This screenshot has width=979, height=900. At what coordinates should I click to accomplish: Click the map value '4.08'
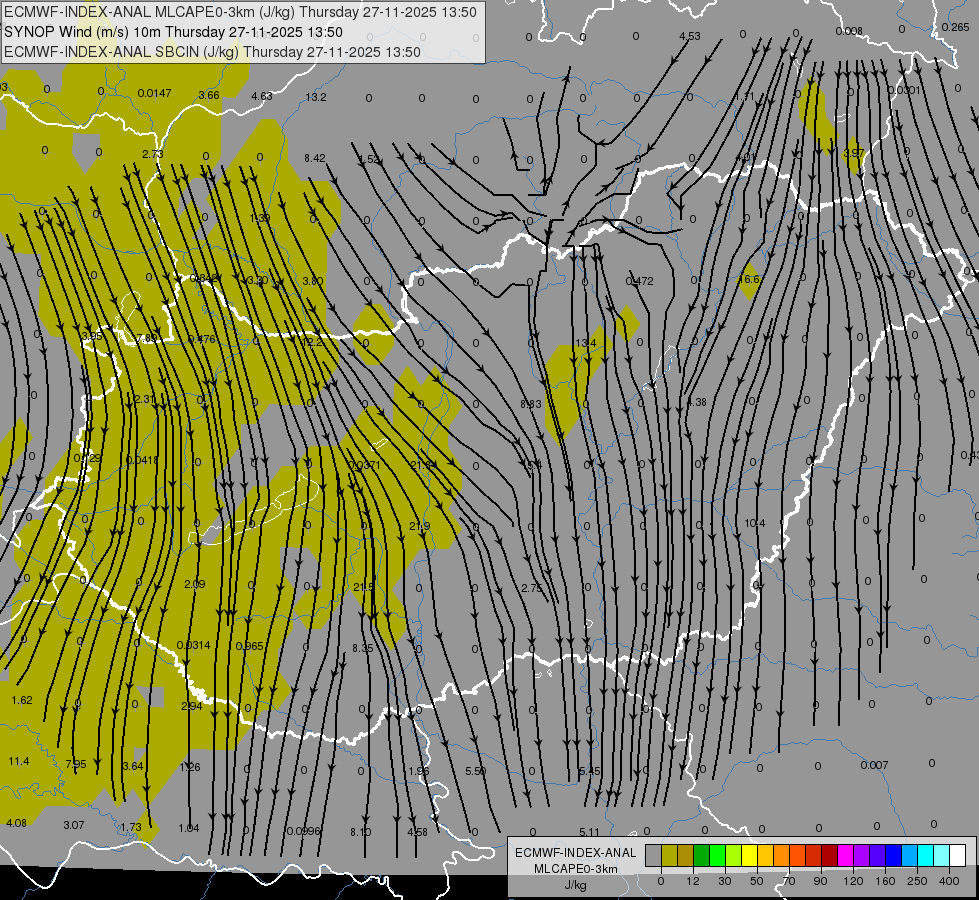[16, 823]
